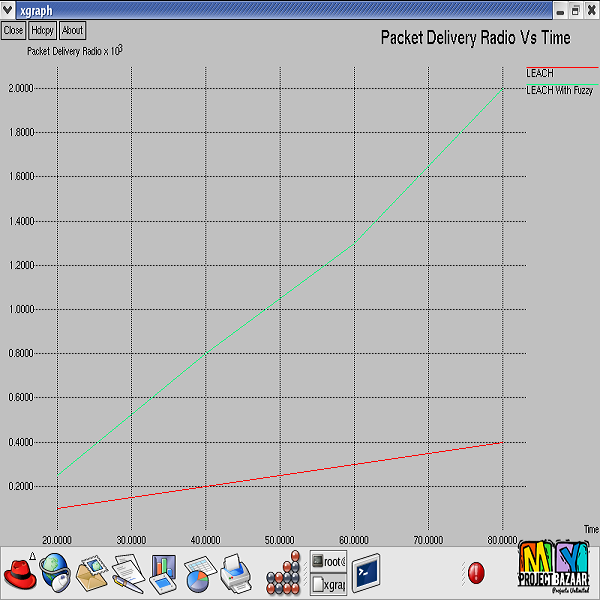The width and height of the screenshot is (600, 600).
Task: Select the xgraph taskbar window entry
Action: click(328, 584)
